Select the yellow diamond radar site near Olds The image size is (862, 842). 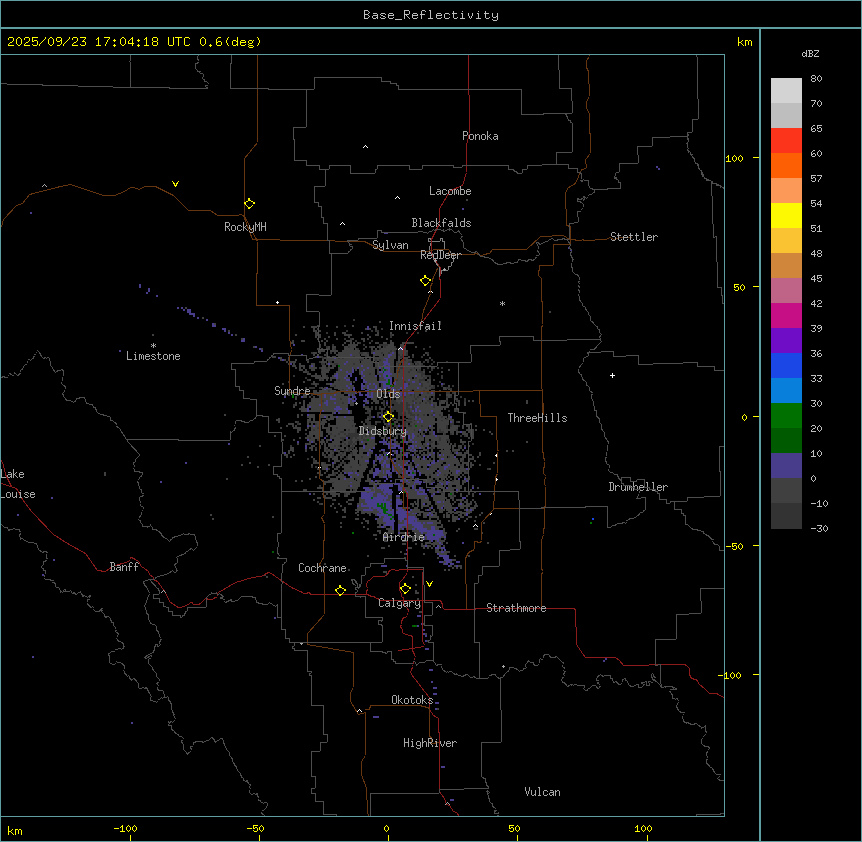[x=388, y=416]
